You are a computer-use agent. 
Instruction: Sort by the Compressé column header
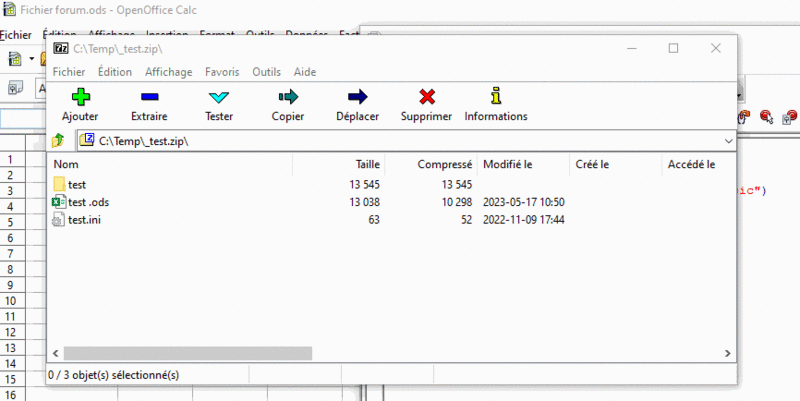tap(445, 165)
